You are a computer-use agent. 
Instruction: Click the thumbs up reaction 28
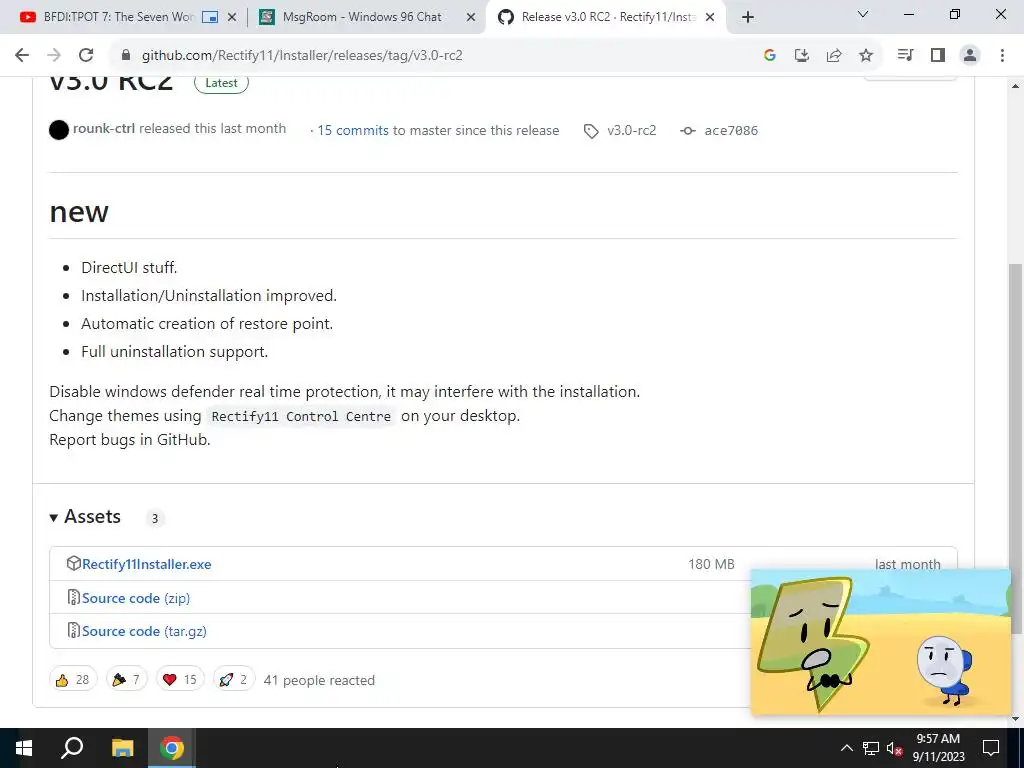73,680
